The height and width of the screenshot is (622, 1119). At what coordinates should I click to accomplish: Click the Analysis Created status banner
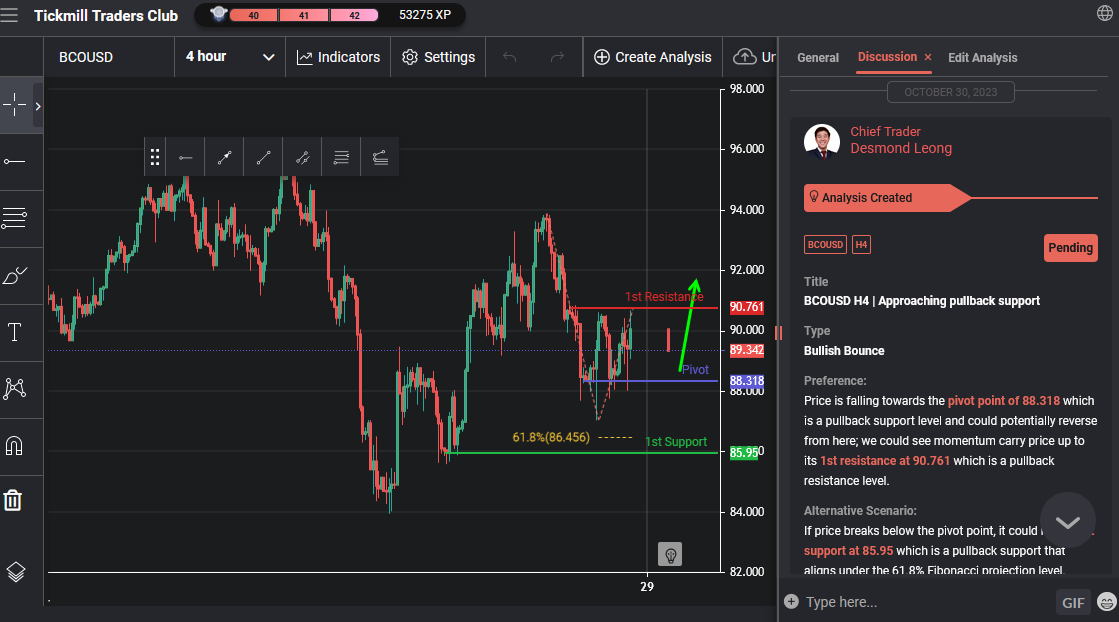point(887,198)
